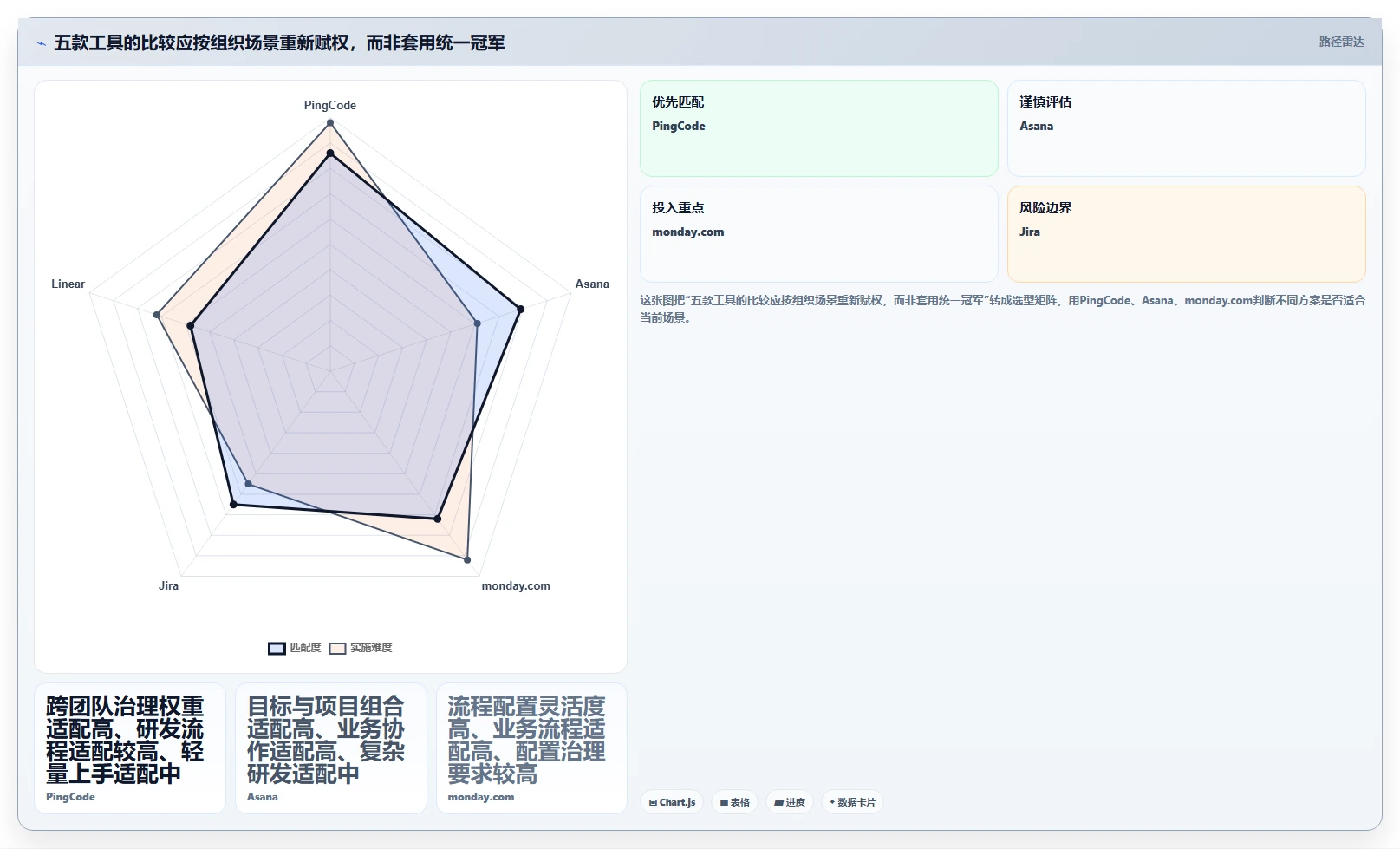Select the PingCode summary card about 跨团队治理
Image resolution: width=1400 pixels, height=849 pixels.
(x=130, y=748)
